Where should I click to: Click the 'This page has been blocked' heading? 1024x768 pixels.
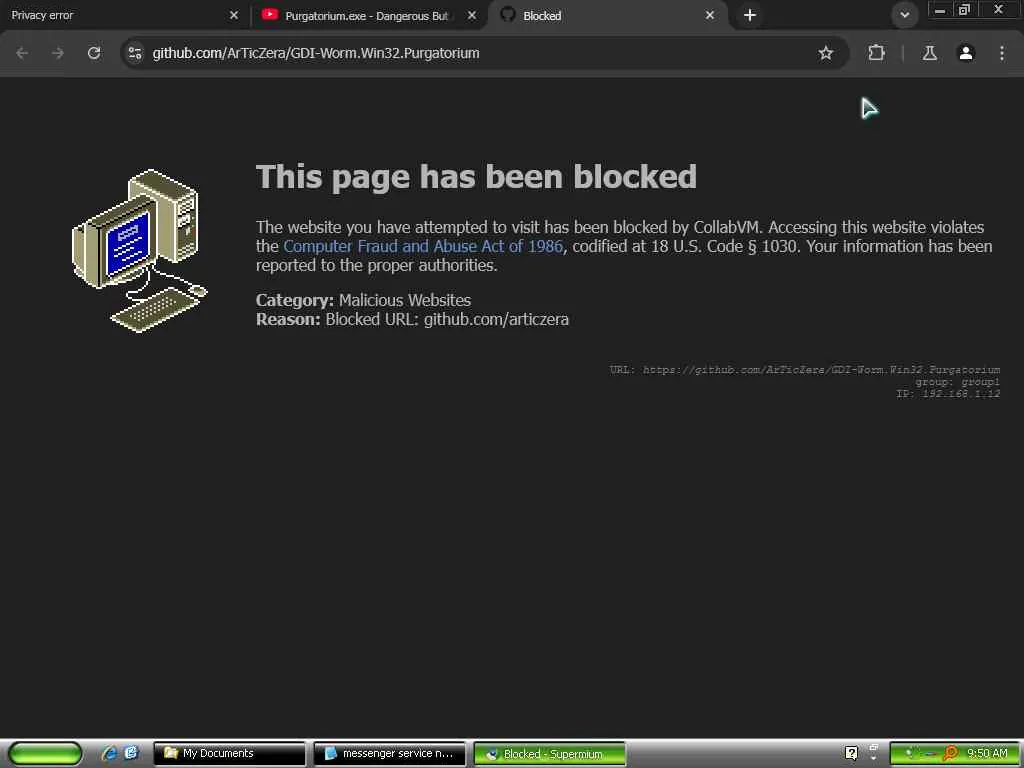pyautogui.click(x=476, y=176)
